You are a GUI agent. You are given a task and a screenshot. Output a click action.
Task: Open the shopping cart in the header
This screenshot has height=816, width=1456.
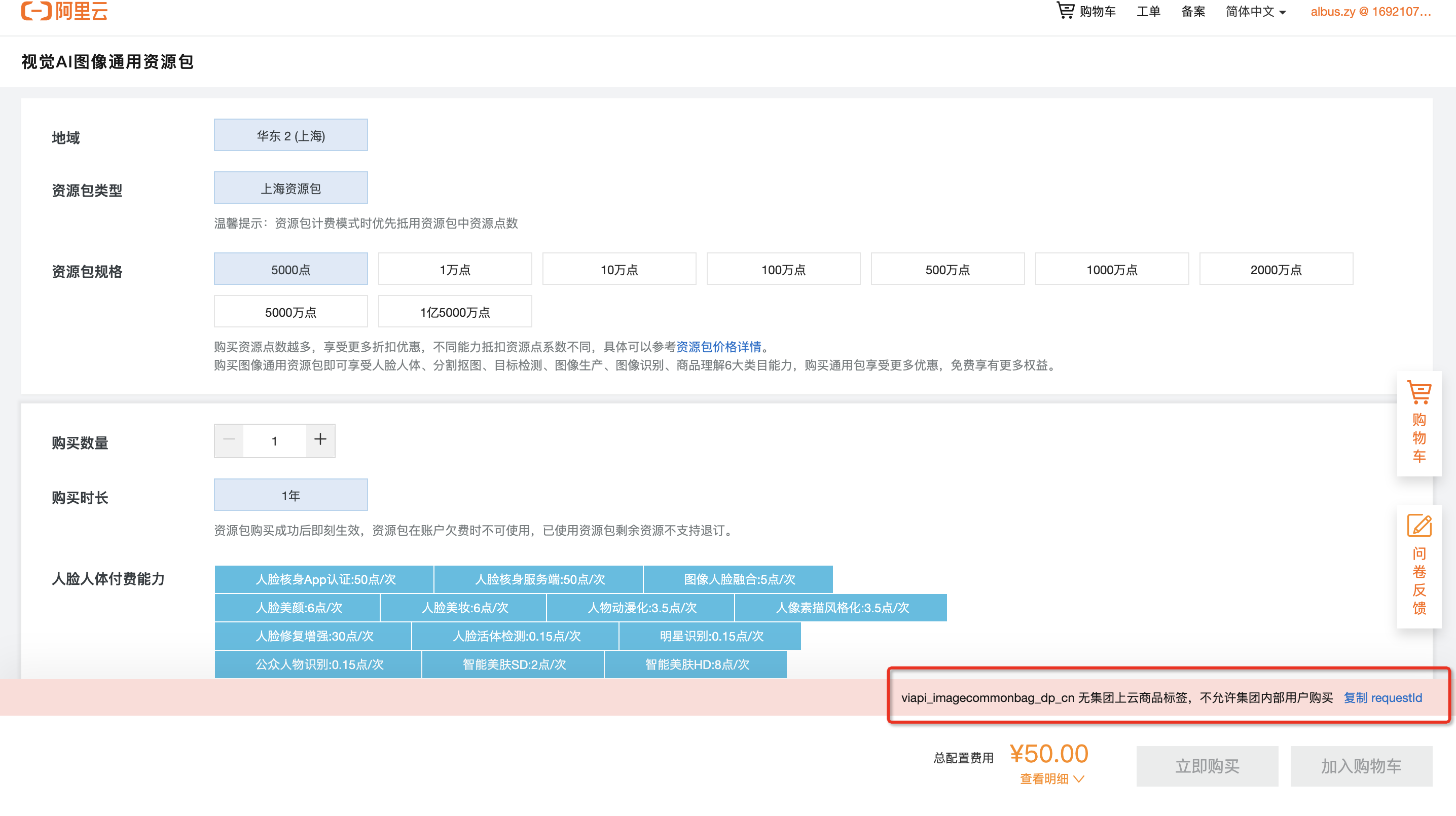click(x=1086, y=11)
